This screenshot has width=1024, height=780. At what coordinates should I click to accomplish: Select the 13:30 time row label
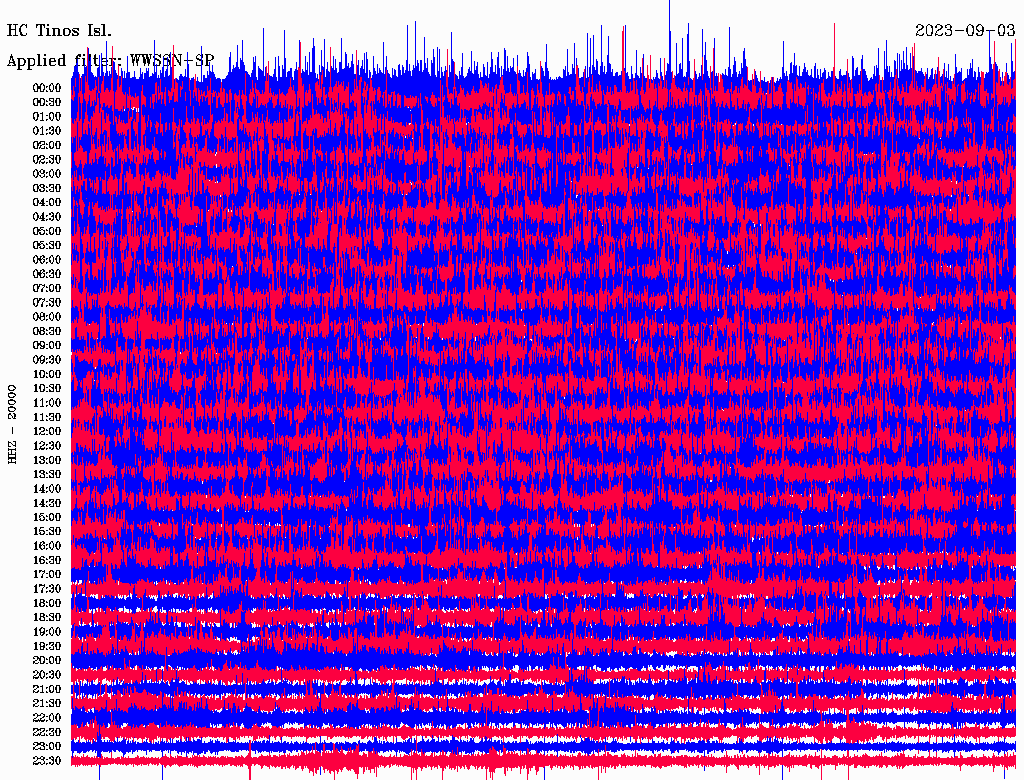click(47, 475)
